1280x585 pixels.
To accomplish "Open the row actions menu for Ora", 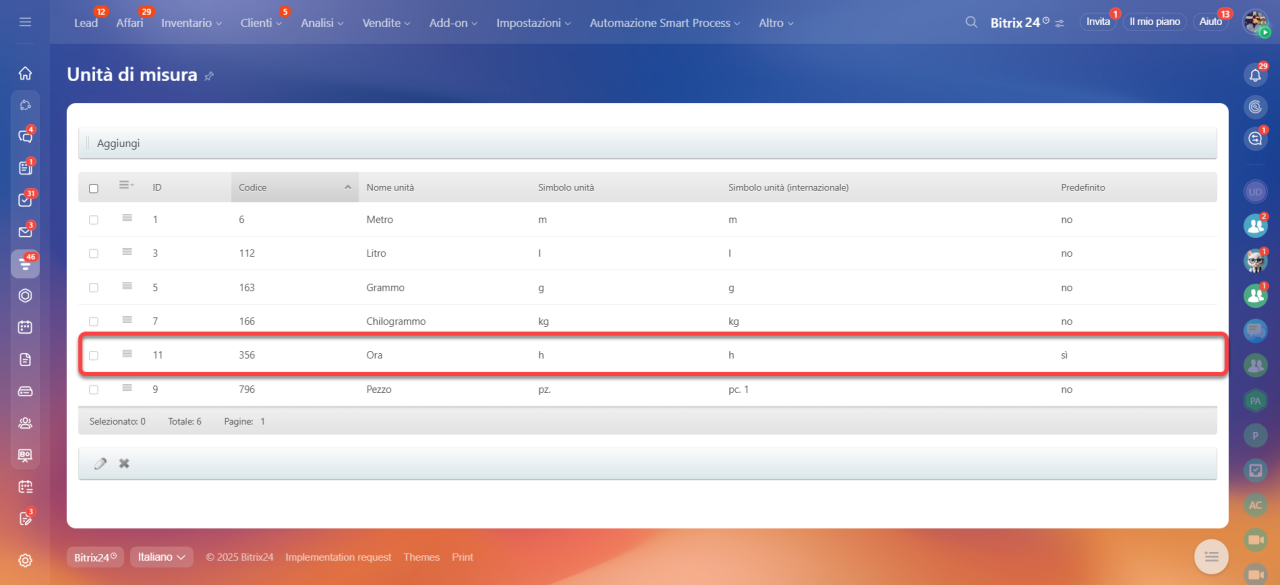I will point(127,354).
